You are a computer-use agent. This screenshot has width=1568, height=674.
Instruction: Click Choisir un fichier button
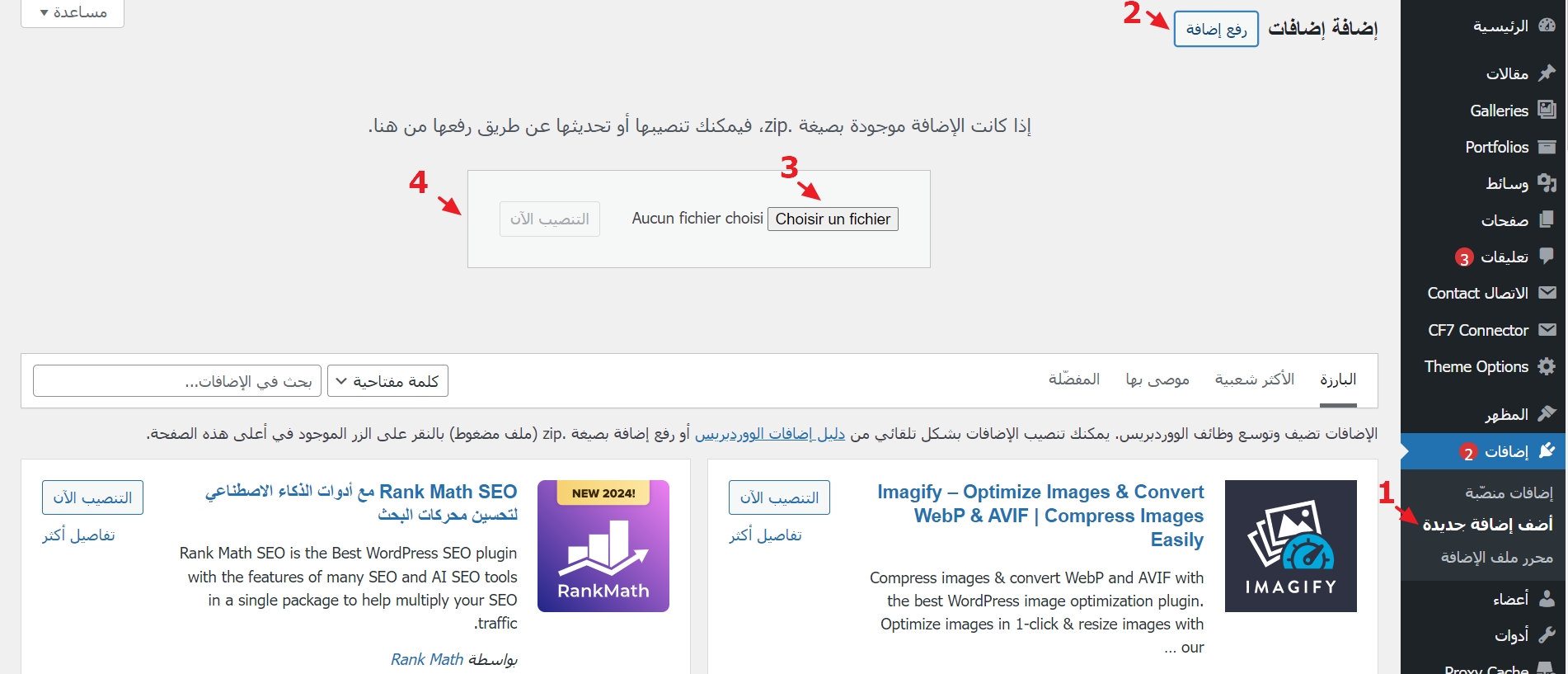click(x=833, y=219)
